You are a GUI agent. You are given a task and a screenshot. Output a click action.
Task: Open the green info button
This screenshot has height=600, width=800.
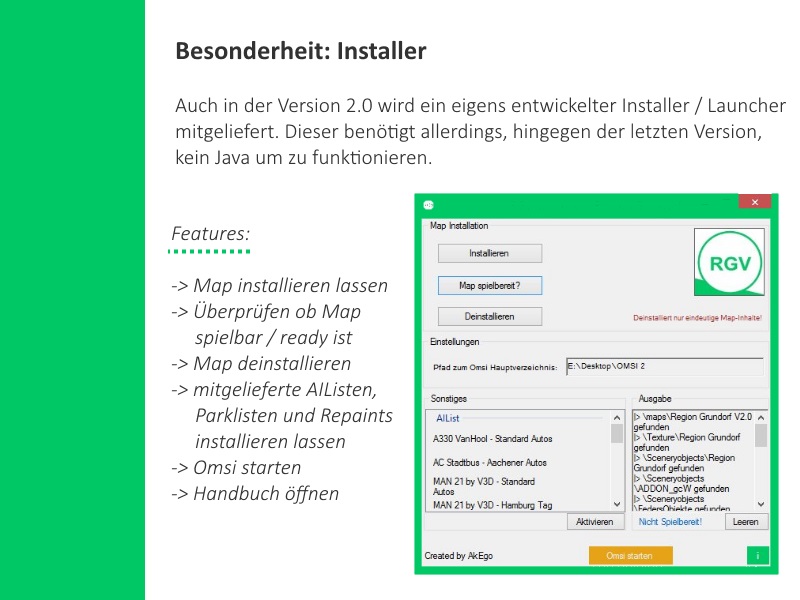(x=757, y=555)
